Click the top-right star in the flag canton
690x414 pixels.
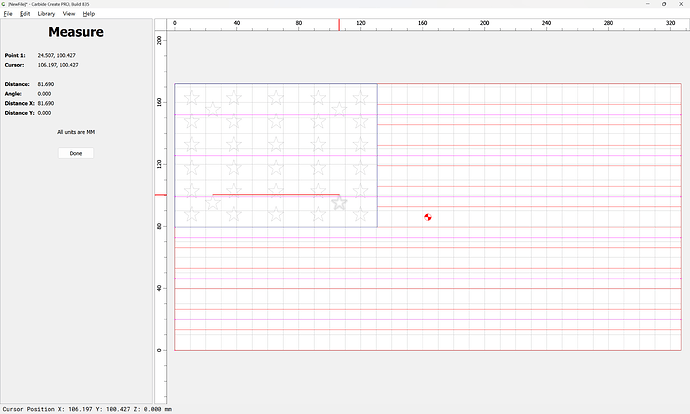coord(360,97)
